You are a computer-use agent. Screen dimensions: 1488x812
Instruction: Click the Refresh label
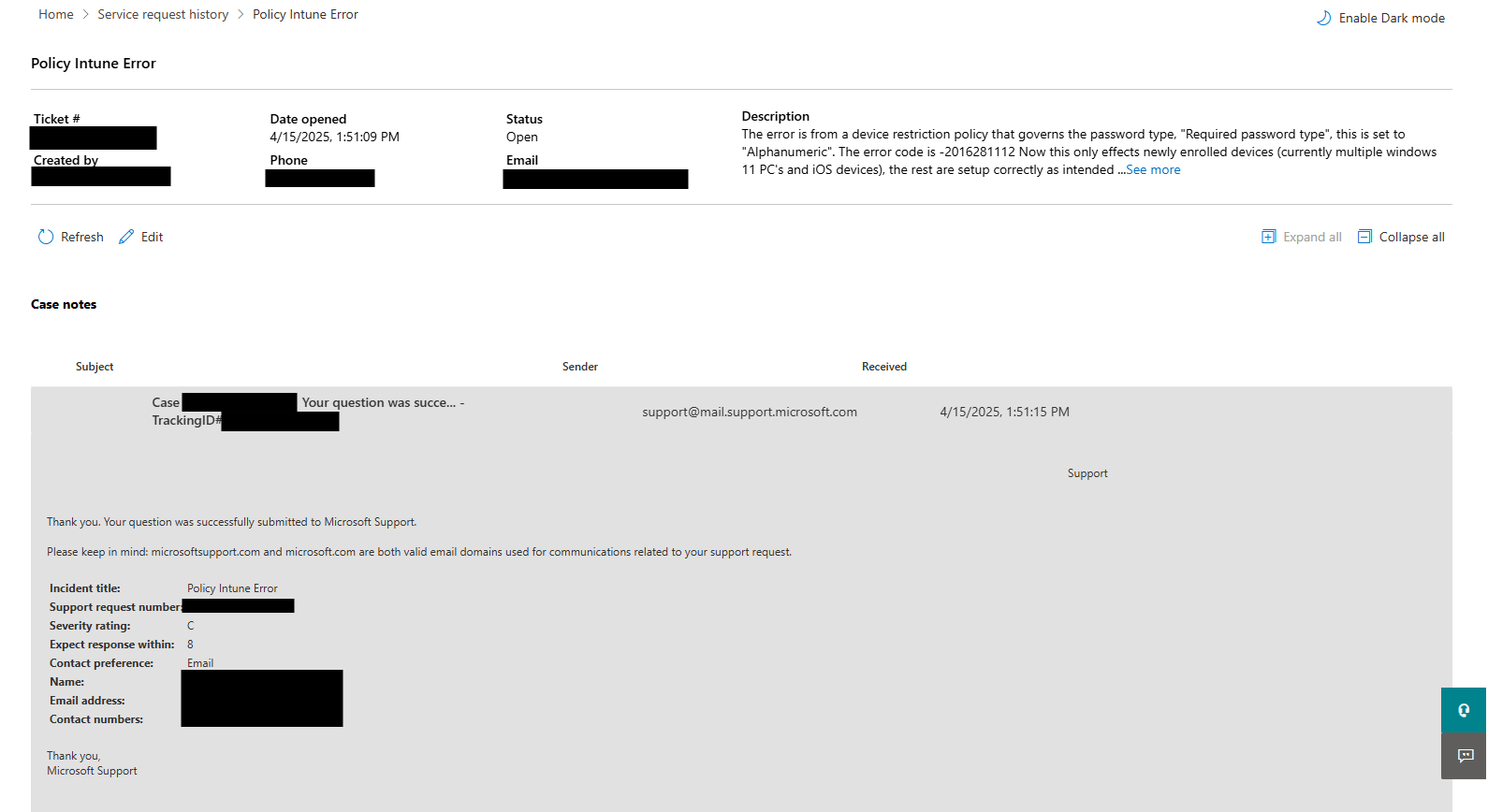pos(82,237)
